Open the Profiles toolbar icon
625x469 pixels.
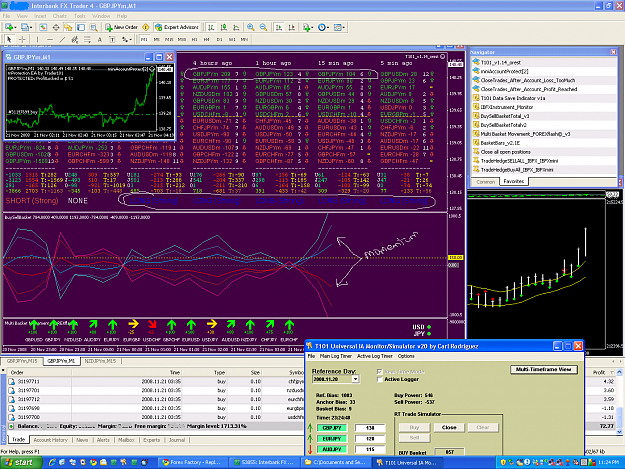[x=25, y=27]
